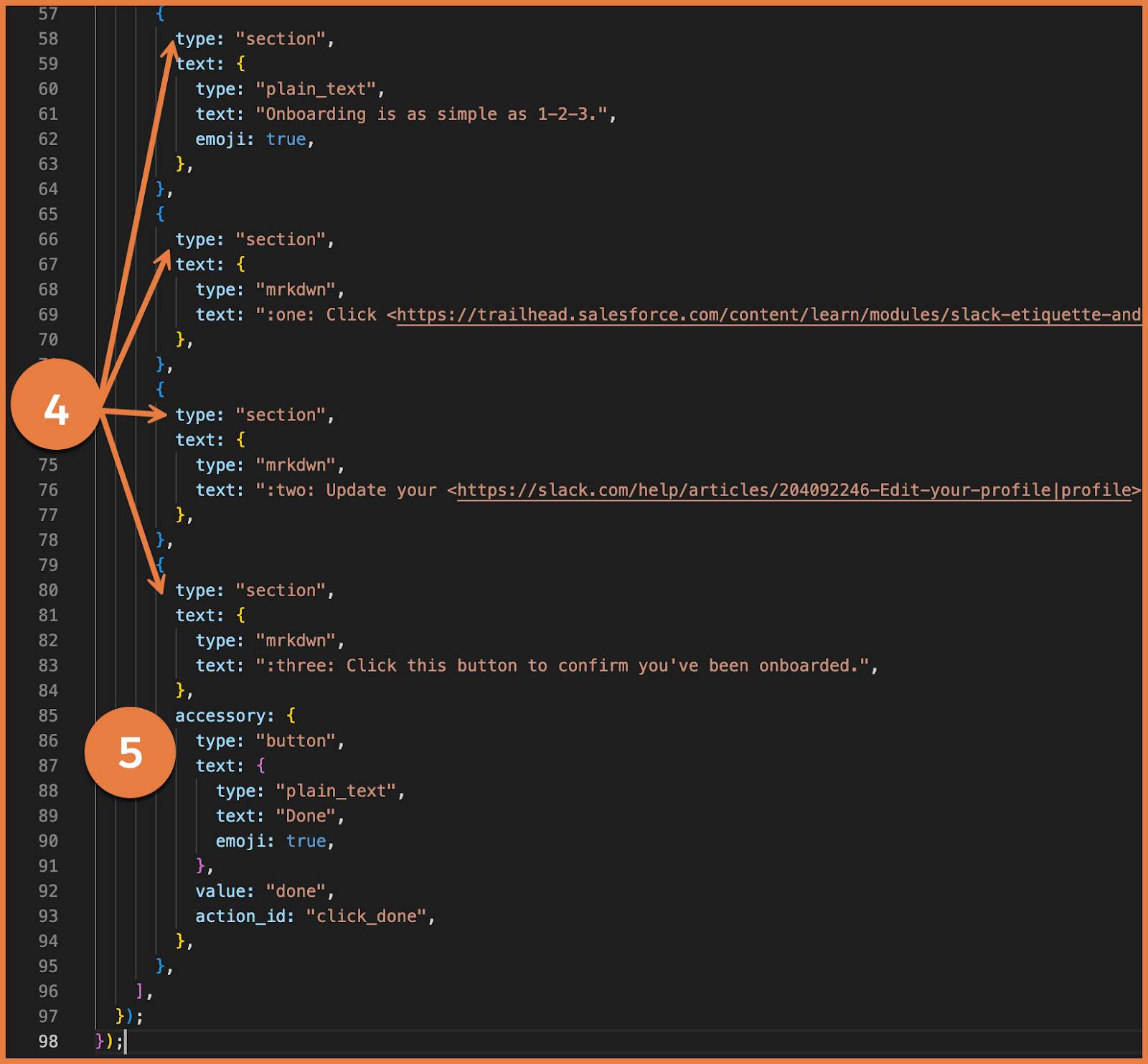The width and height of the screenshot is (1148, 1064).
Task: Click the text "Onboarding is as simple as 1-2-3."
Action: click(431, 114)
